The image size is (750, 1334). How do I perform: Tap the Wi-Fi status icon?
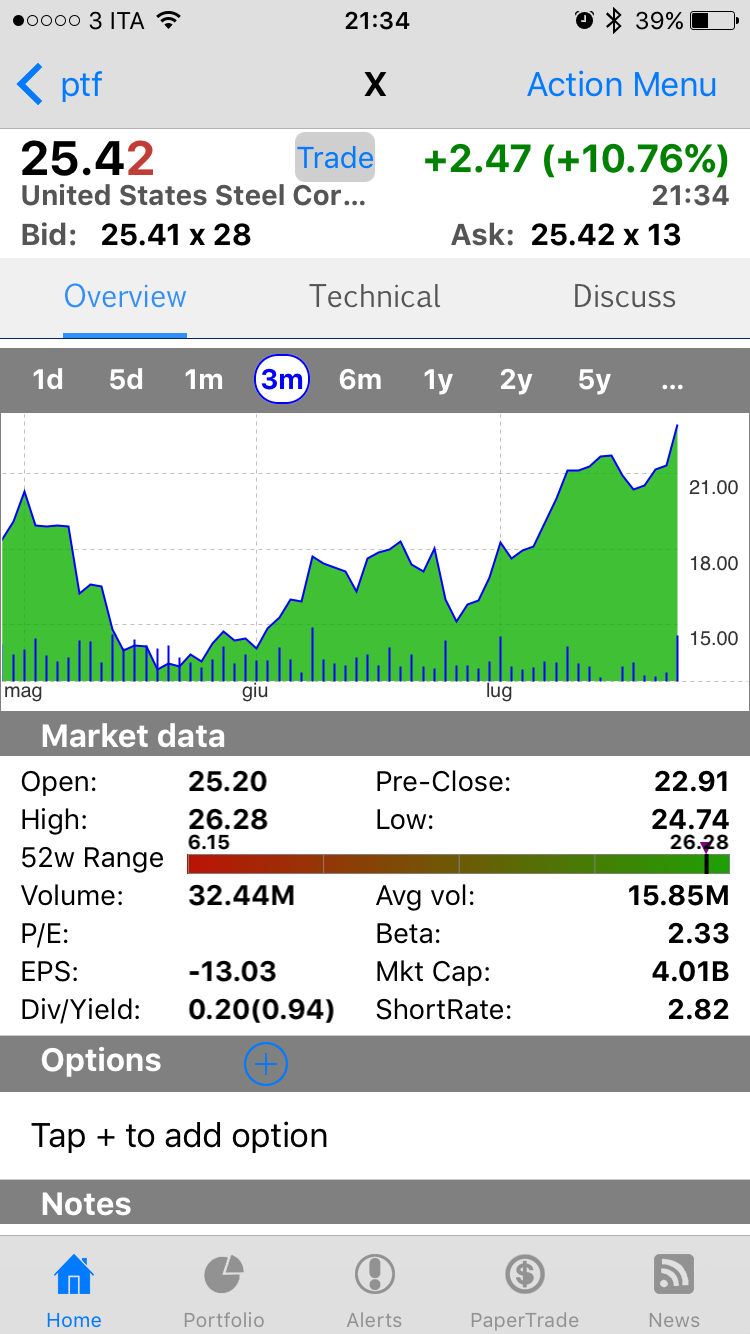(170, 20)
